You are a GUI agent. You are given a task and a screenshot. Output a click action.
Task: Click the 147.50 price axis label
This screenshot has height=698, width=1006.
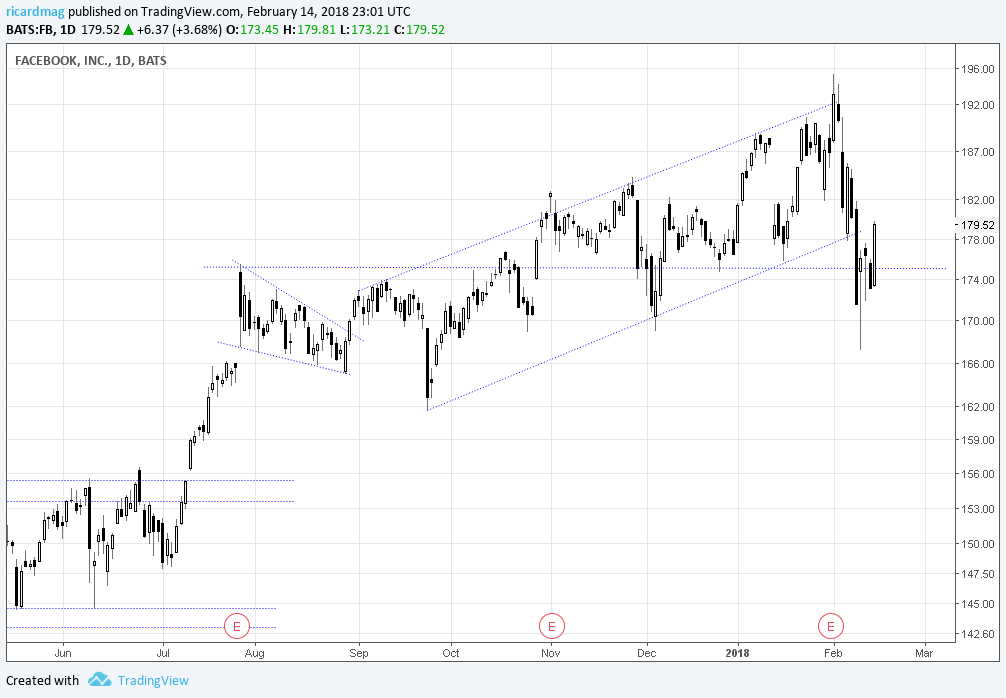click(979, 574)
